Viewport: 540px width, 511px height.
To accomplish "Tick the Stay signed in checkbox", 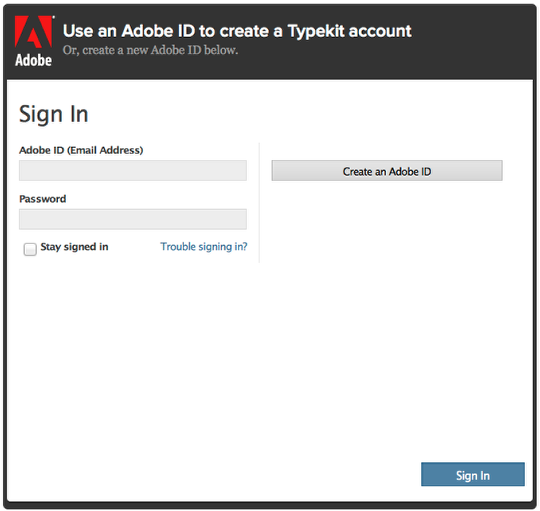I will pos(30,249).
